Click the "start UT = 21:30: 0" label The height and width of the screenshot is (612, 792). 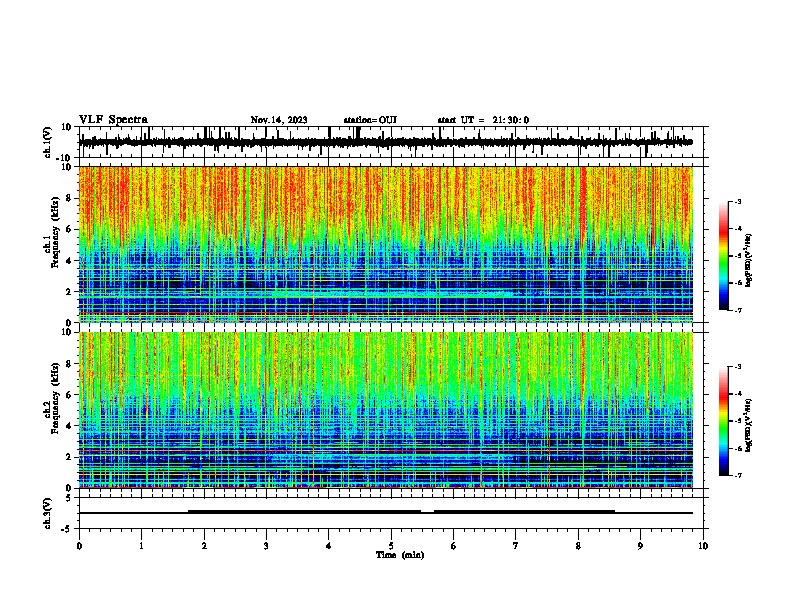(x=483, y=120)
